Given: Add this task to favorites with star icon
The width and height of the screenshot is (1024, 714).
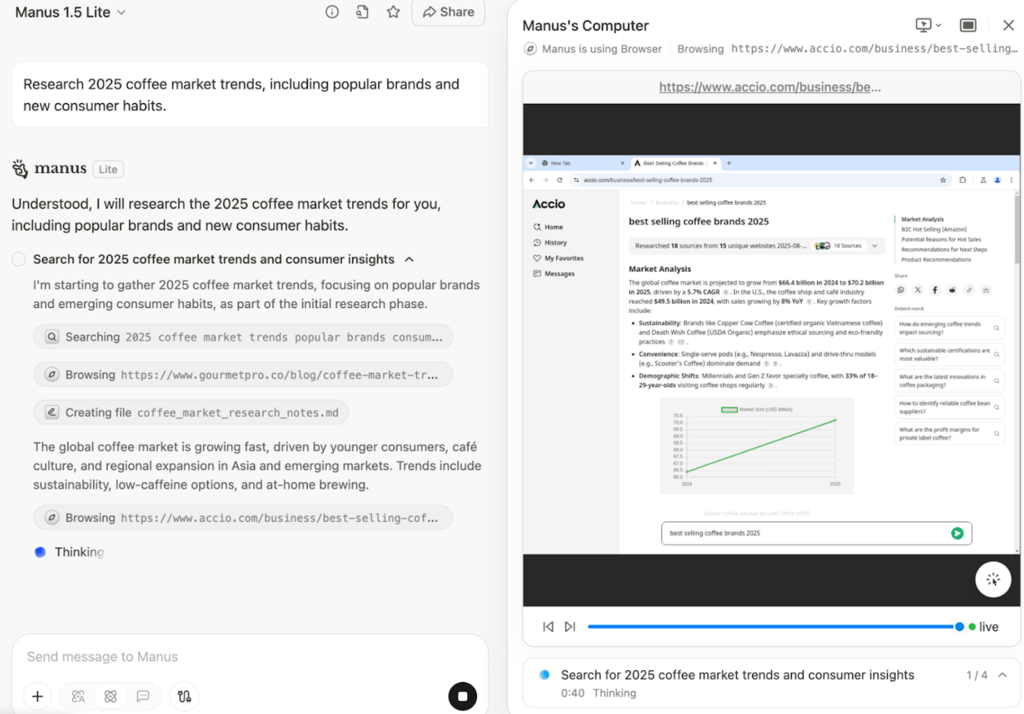Looking at the screenshot, I should point(393,12).
